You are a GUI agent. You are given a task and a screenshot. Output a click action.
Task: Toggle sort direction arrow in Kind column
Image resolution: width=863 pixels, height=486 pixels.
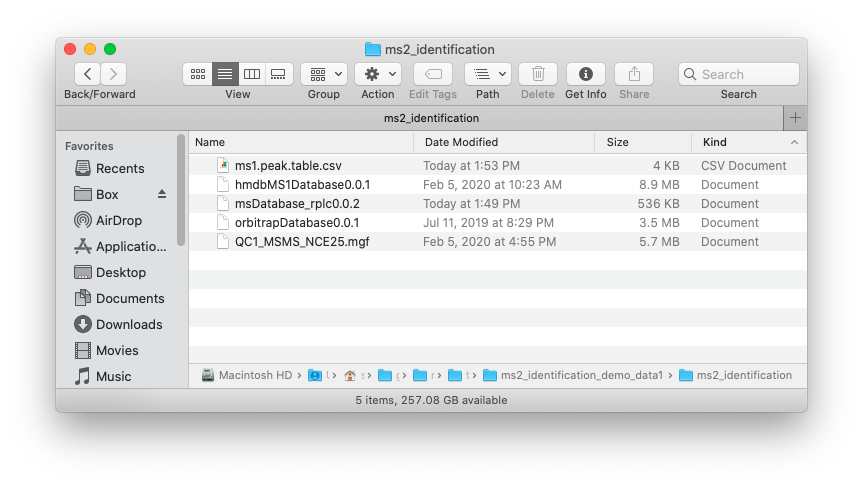tap(794, 142)
